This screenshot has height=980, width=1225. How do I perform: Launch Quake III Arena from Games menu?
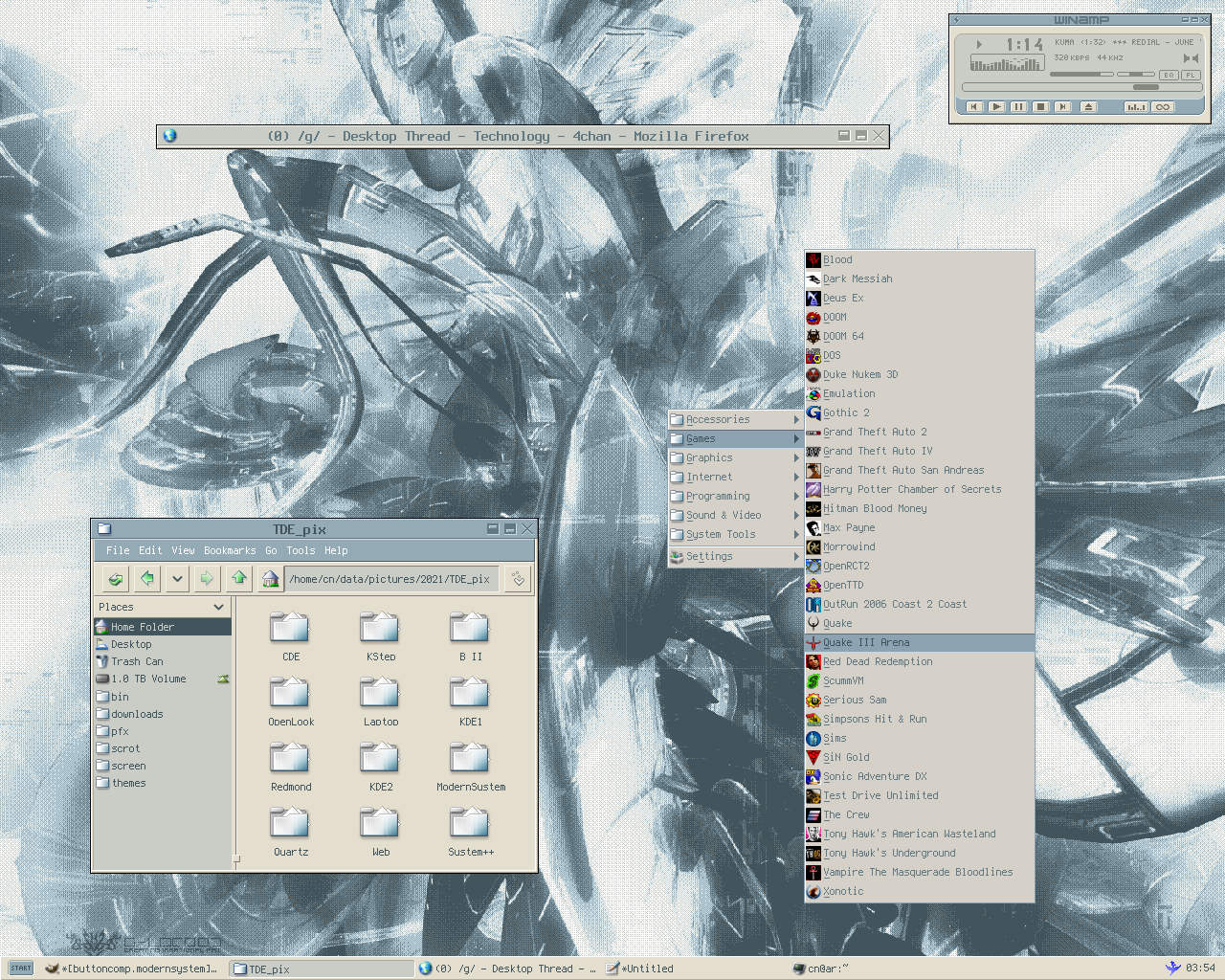(x=866, y=642)
